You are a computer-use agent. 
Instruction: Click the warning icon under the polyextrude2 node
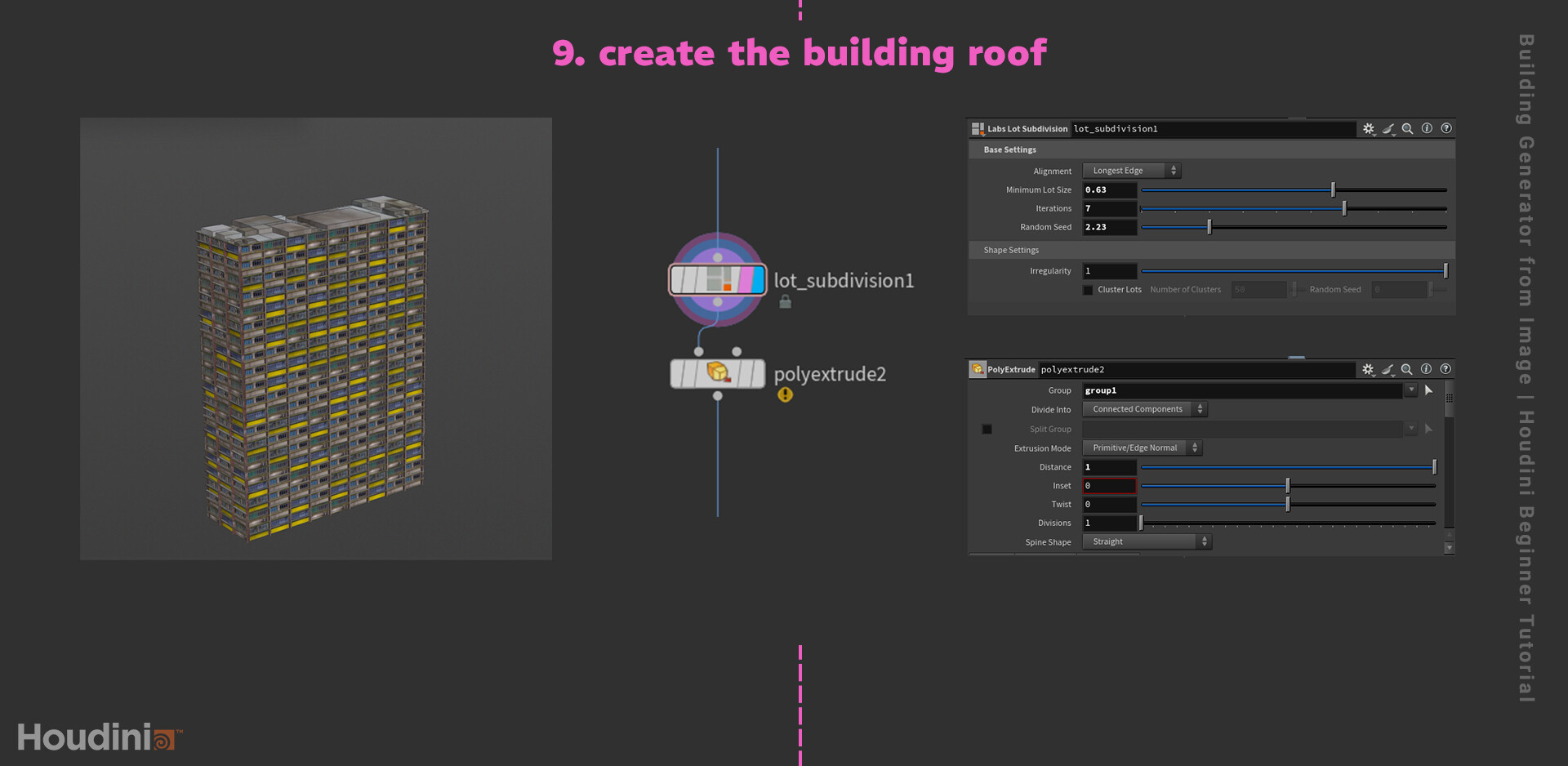click(784, 394)
